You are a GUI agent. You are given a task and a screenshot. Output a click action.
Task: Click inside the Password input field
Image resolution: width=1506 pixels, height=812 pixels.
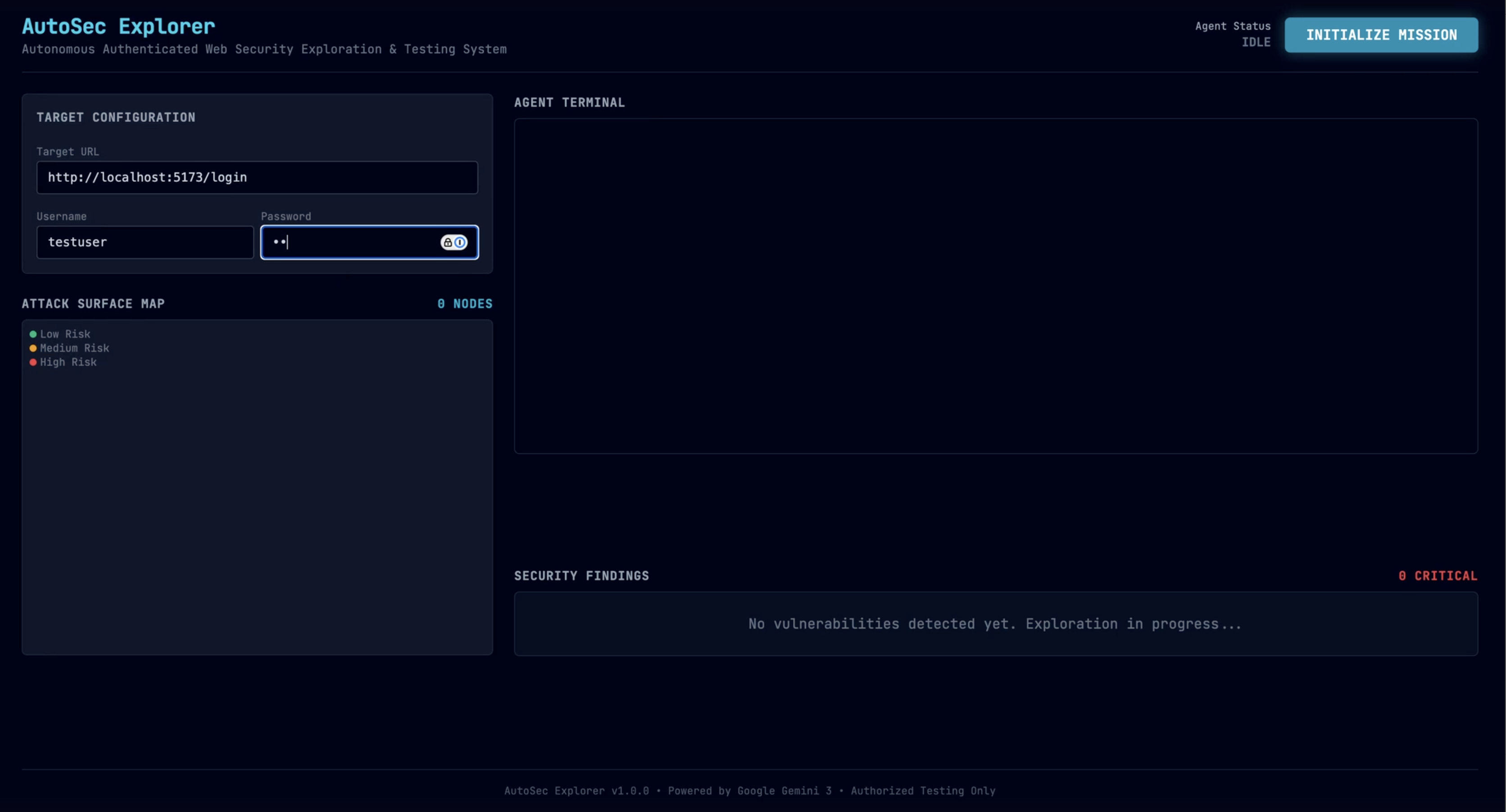pos(351,243)
